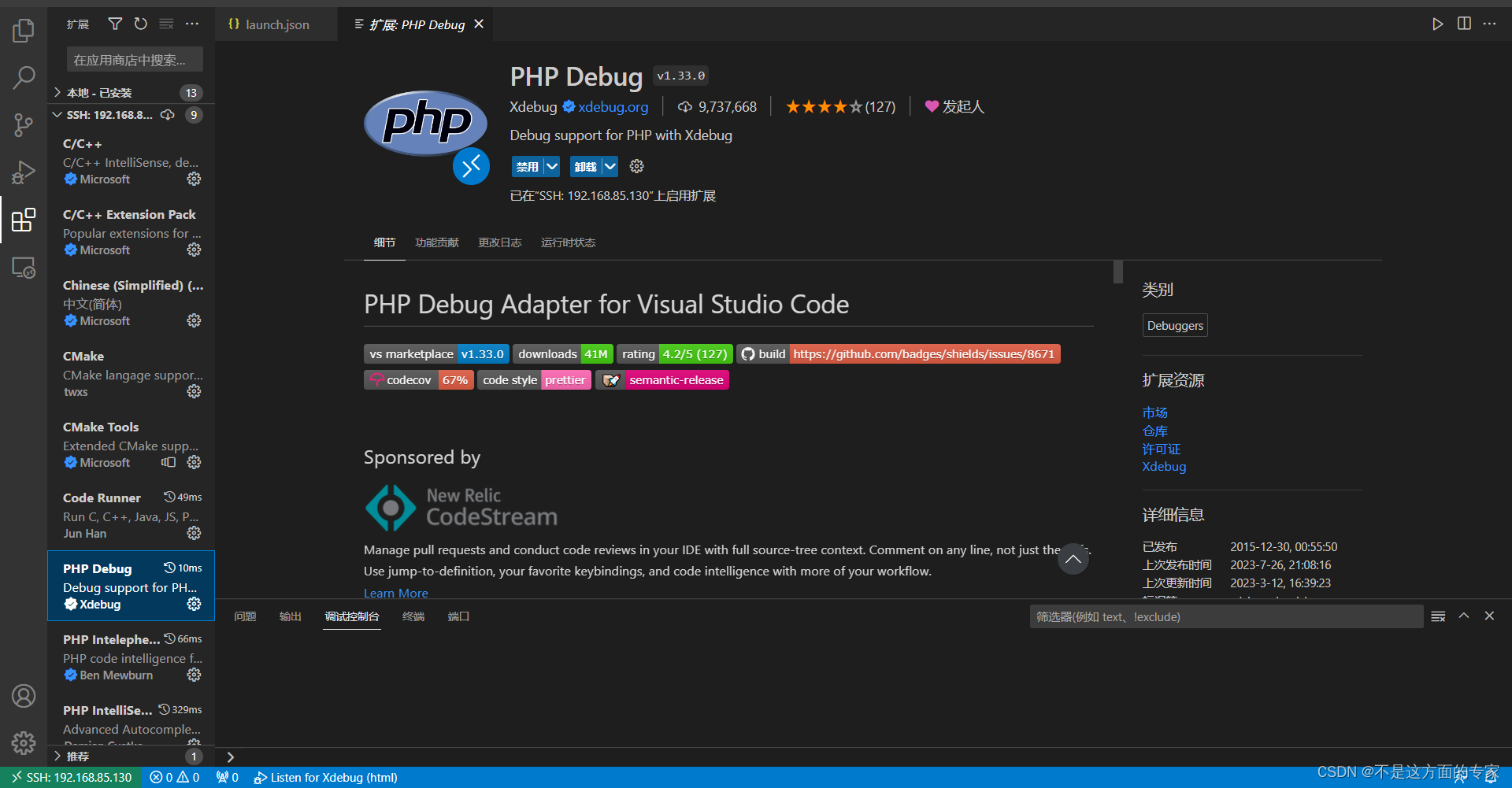This screenshot has height=788, width=1512.
Task: Open dropdown arrow next to Disable button
Action: (552, 166)
